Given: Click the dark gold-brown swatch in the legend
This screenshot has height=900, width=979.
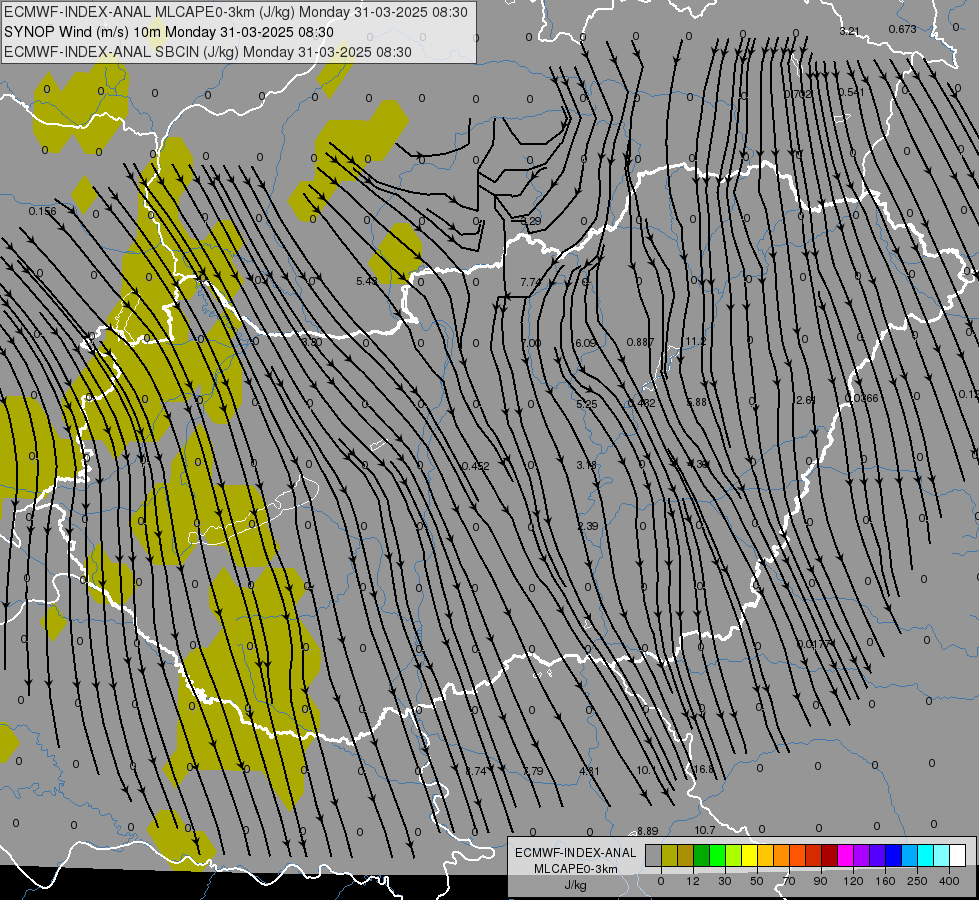Looking at the screenshot, I should [686, 855].
